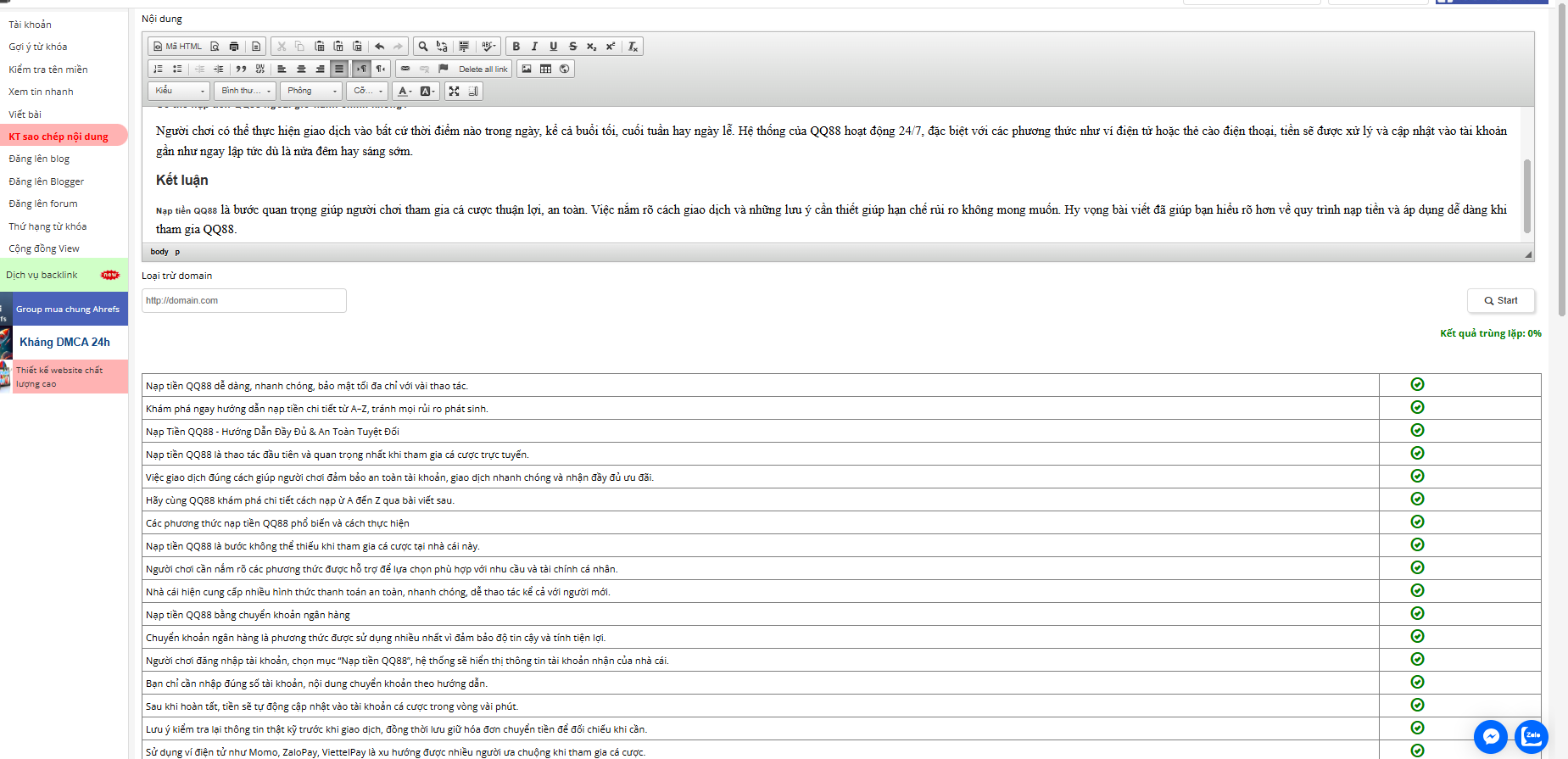Open the Messenger chat bubble
Screen dimensions: 1568x759
click(x=1490, y=737)
